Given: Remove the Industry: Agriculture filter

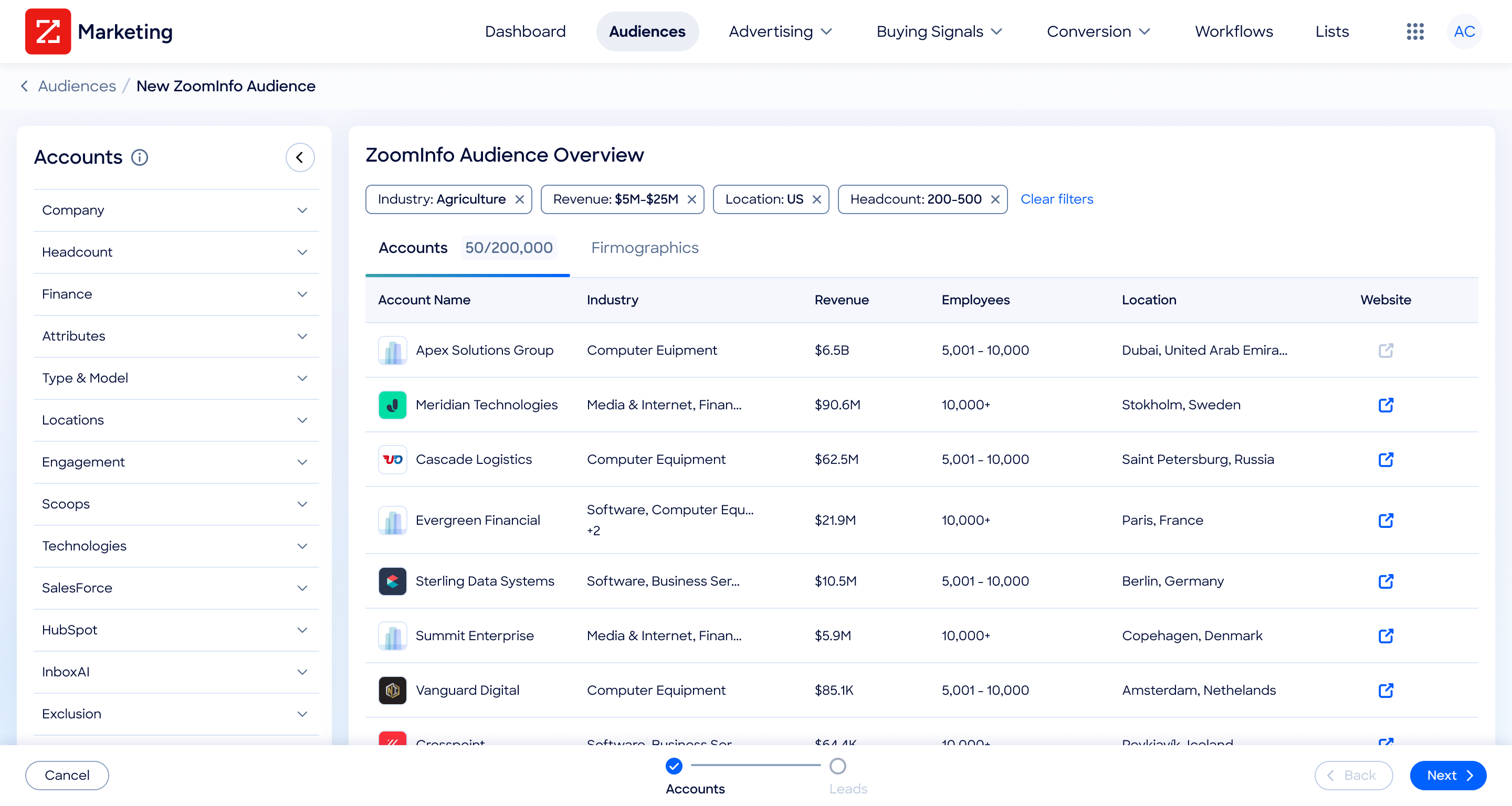Looking at the screenshot, I should 519,199.
